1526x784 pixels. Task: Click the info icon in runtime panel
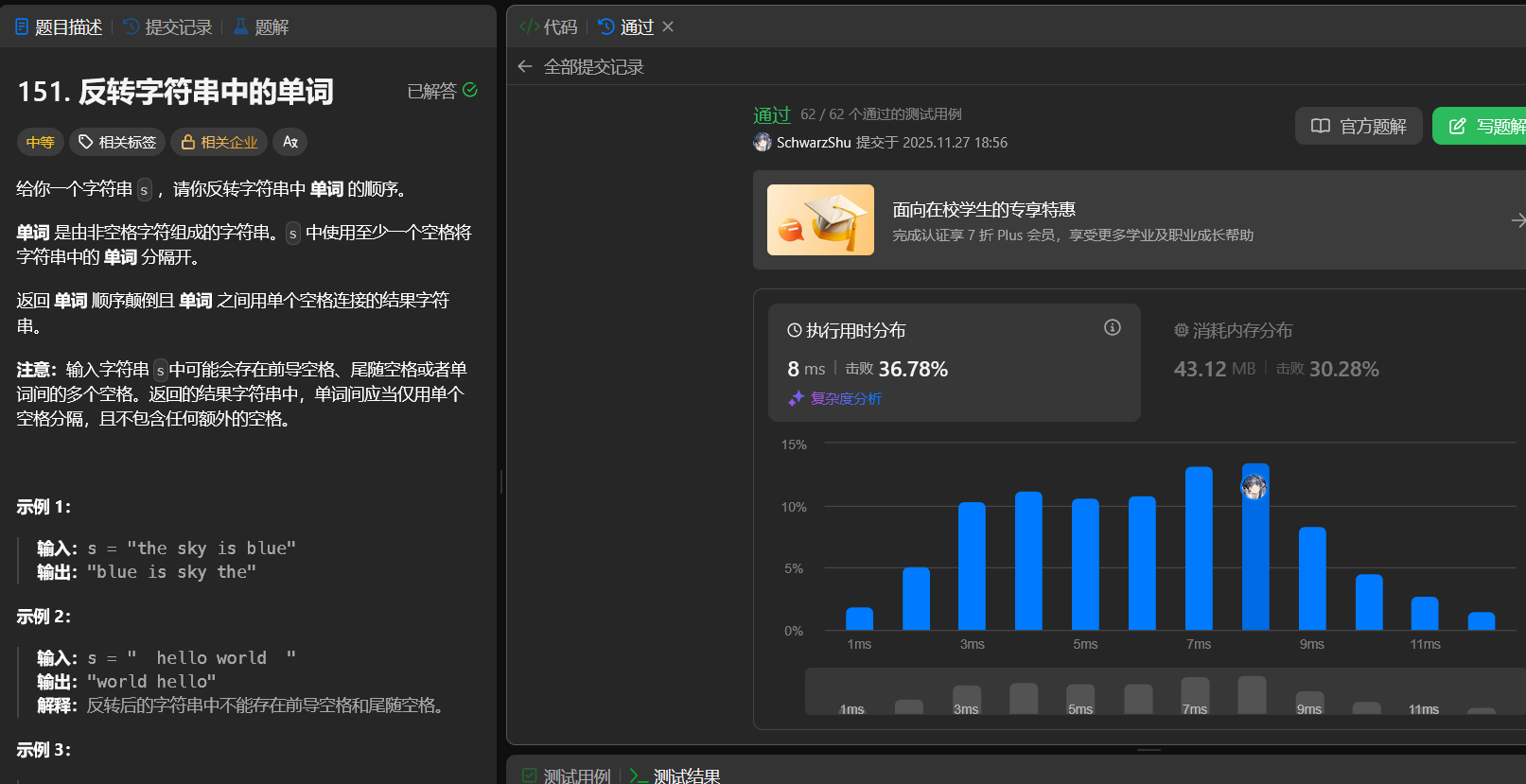1113,327
